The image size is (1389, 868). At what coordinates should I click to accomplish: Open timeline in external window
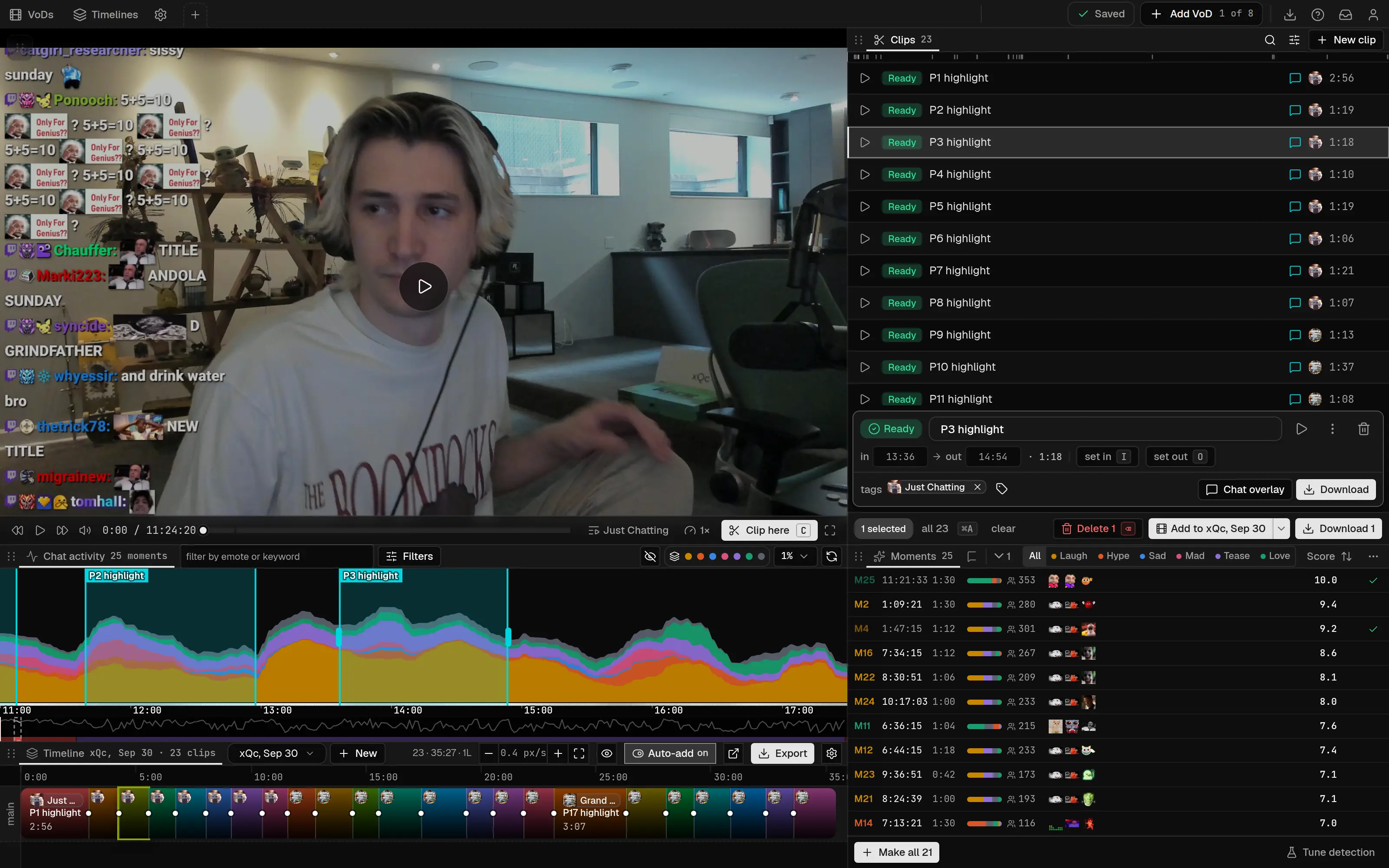point(733,753)
